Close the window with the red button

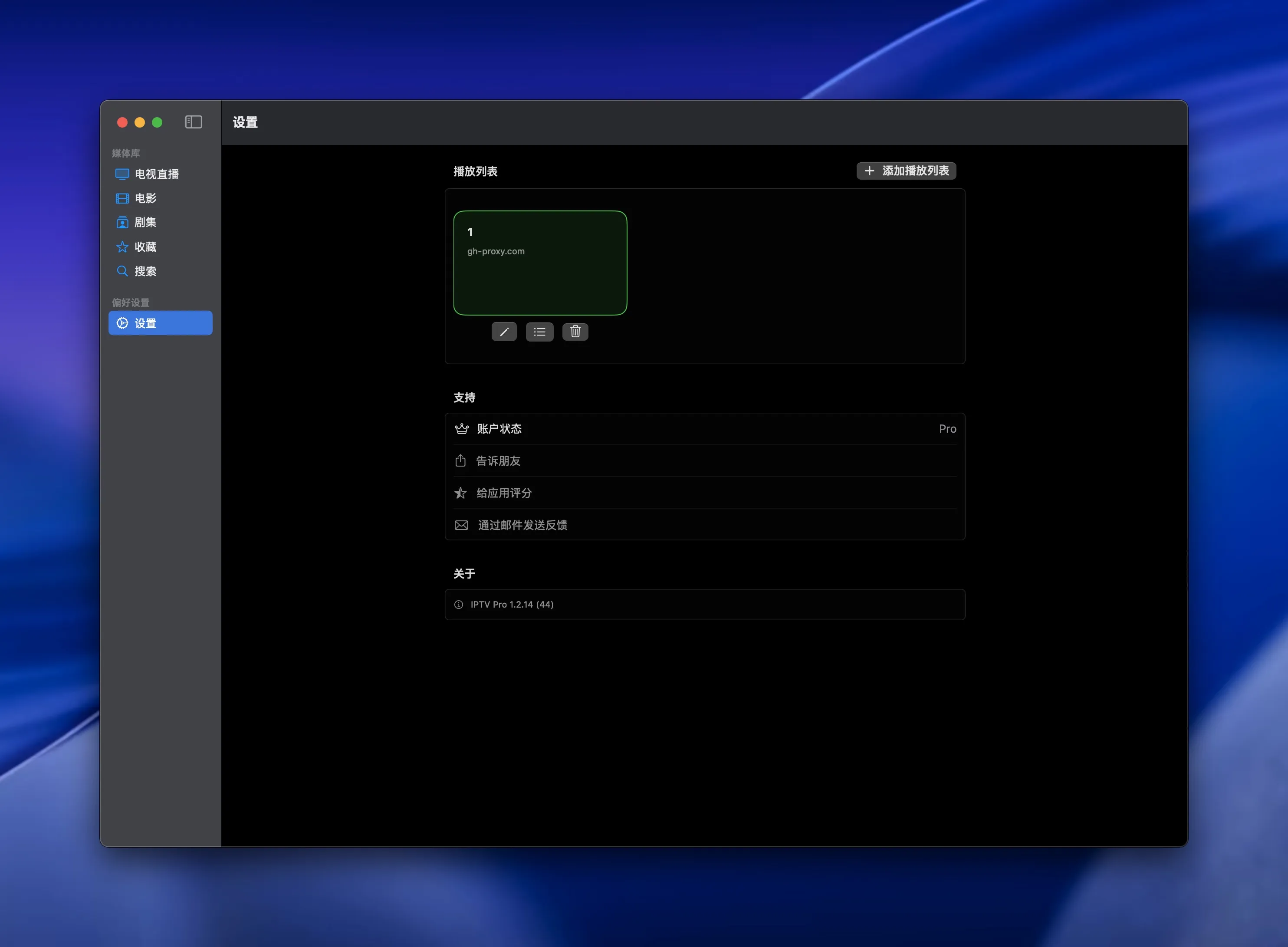(x=122, y=123)
